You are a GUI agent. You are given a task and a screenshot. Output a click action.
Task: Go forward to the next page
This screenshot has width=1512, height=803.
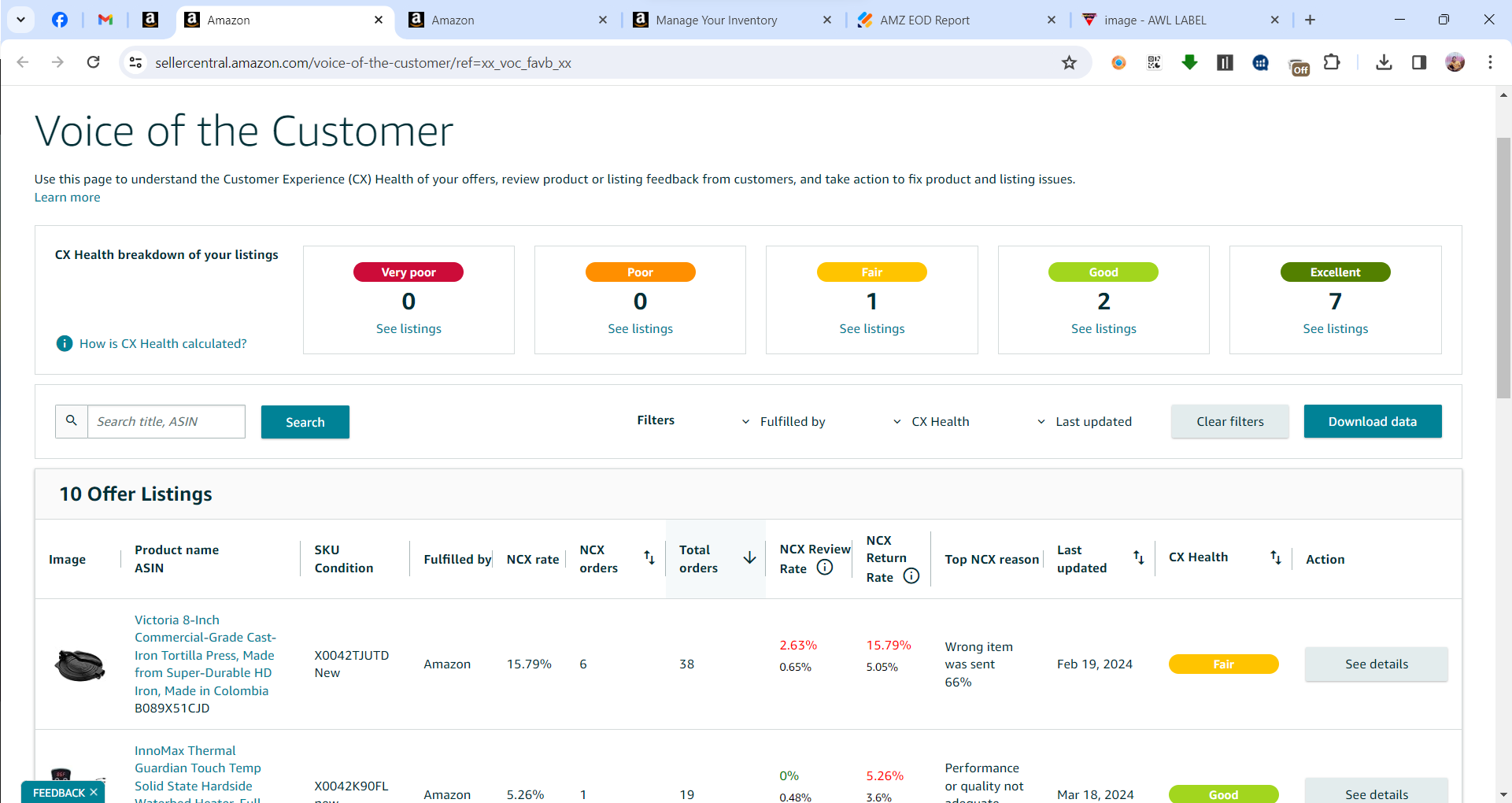[x=57, y=62]
